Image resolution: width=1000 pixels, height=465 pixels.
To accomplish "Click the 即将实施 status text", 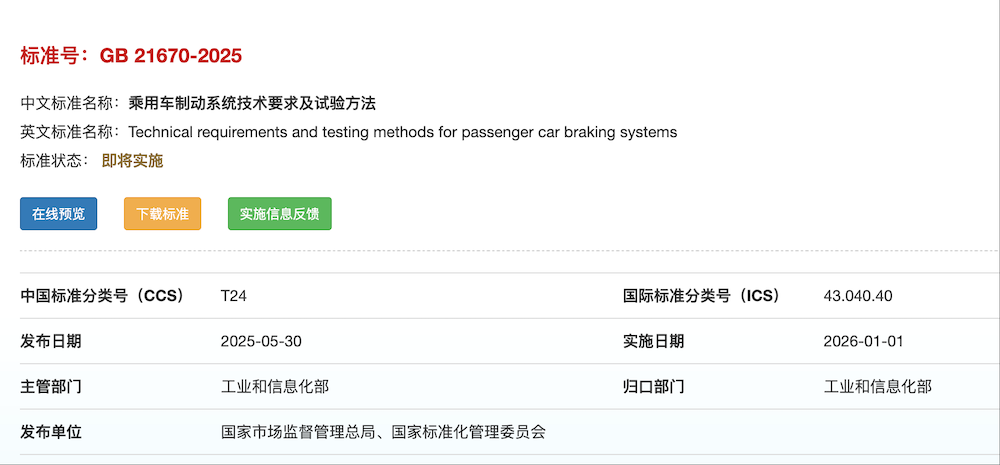I will (132, 160).
